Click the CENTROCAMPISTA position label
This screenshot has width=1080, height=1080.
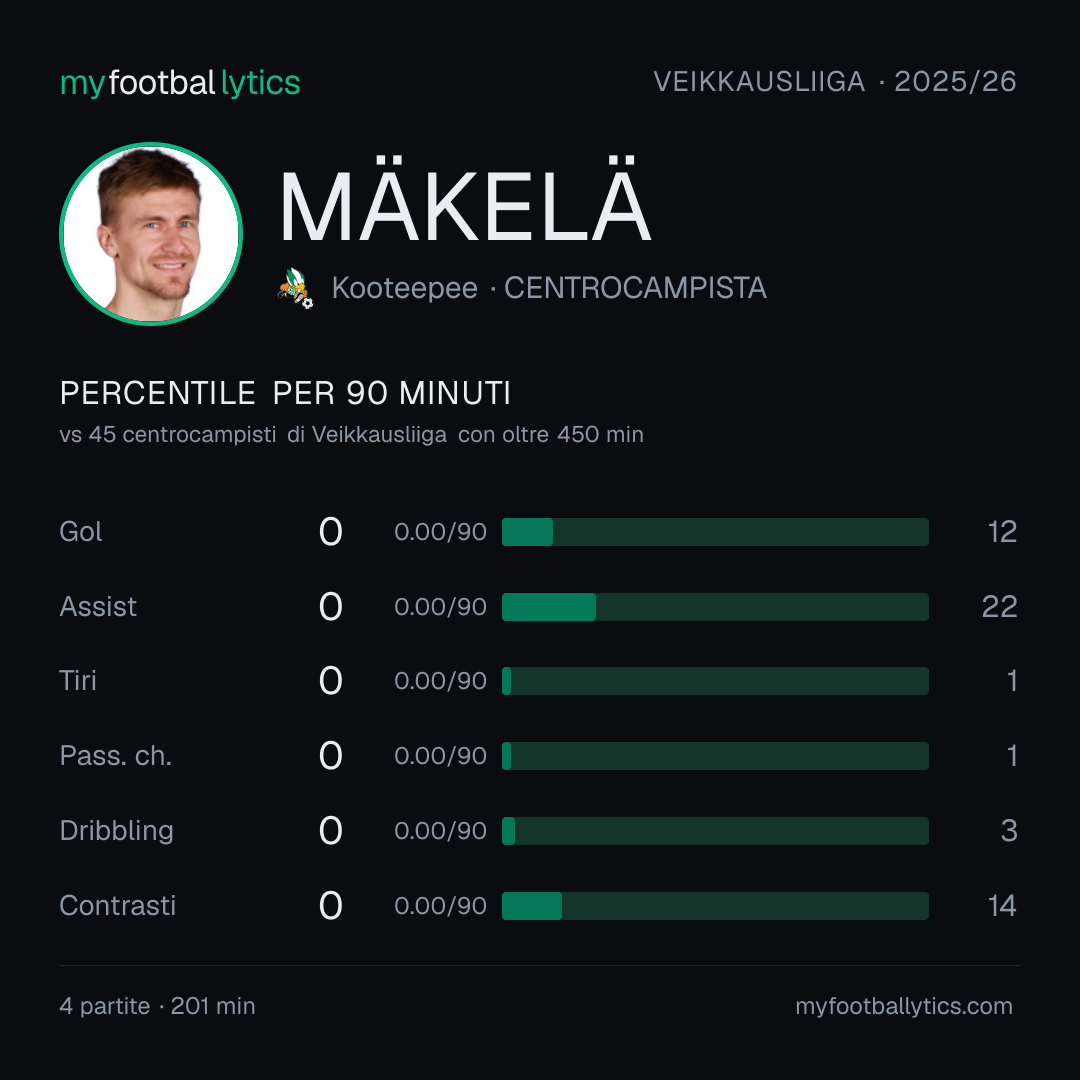pos(635,288)
